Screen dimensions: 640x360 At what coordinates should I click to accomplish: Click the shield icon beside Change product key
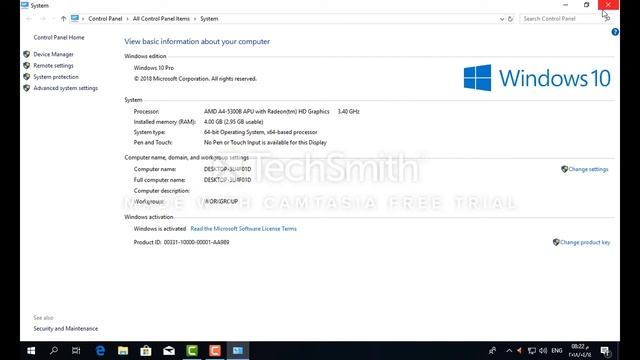tap(556, 242)
